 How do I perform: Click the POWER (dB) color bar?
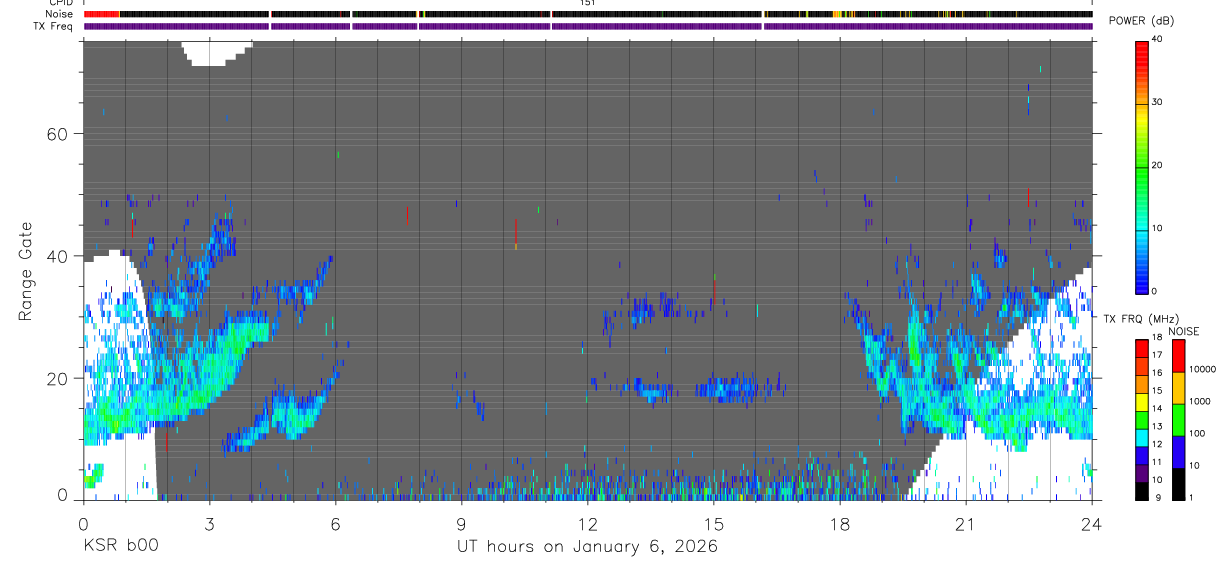point(1142,166)
